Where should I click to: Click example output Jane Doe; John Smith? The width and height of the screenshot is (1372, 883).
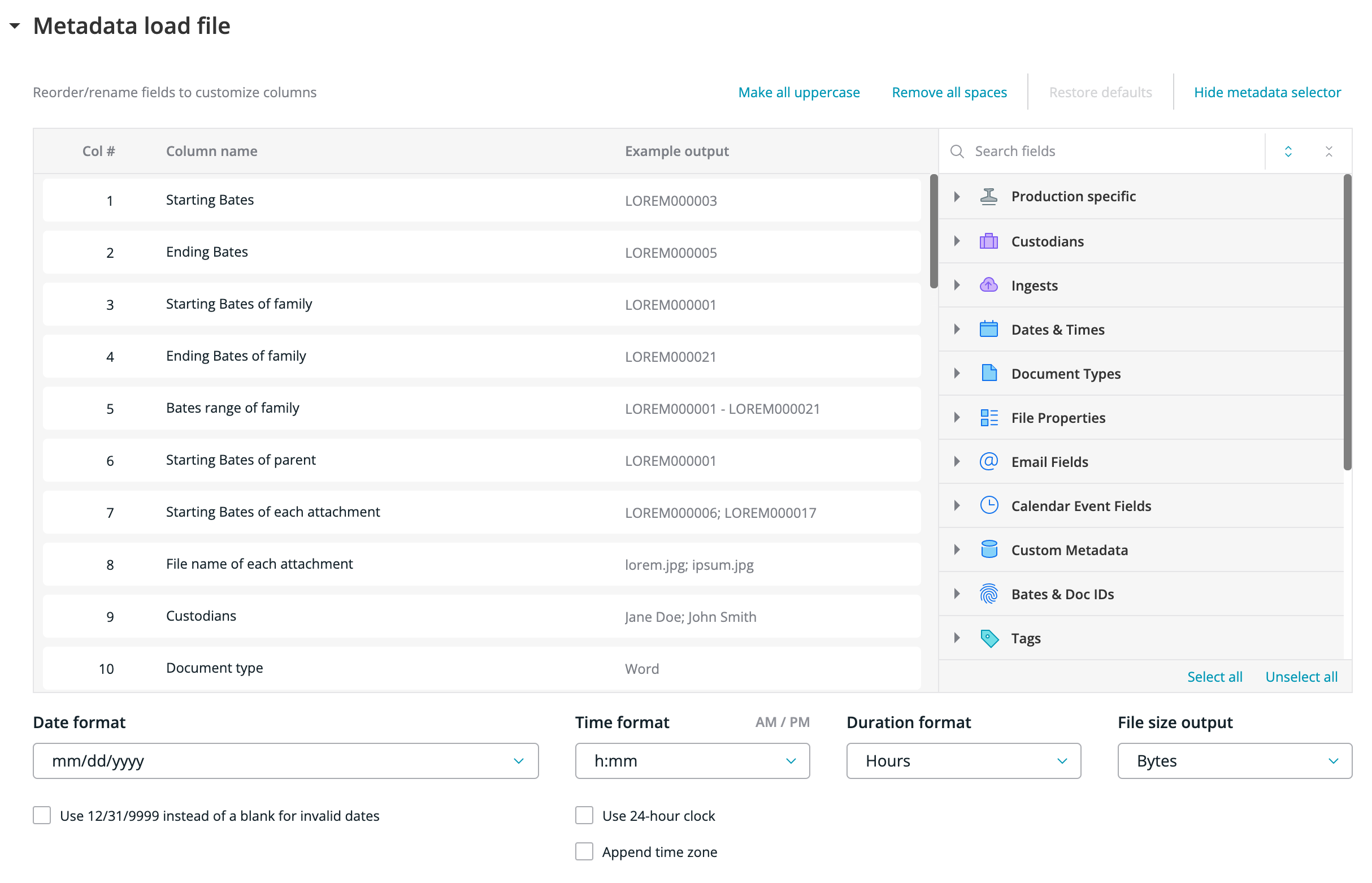pos(691,617)
